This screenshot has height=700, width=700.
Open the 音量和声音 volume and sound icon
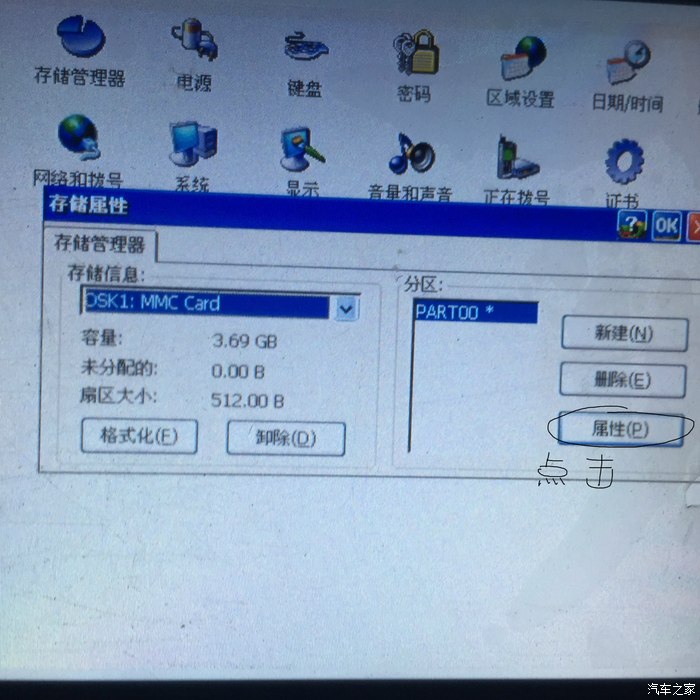411,167
